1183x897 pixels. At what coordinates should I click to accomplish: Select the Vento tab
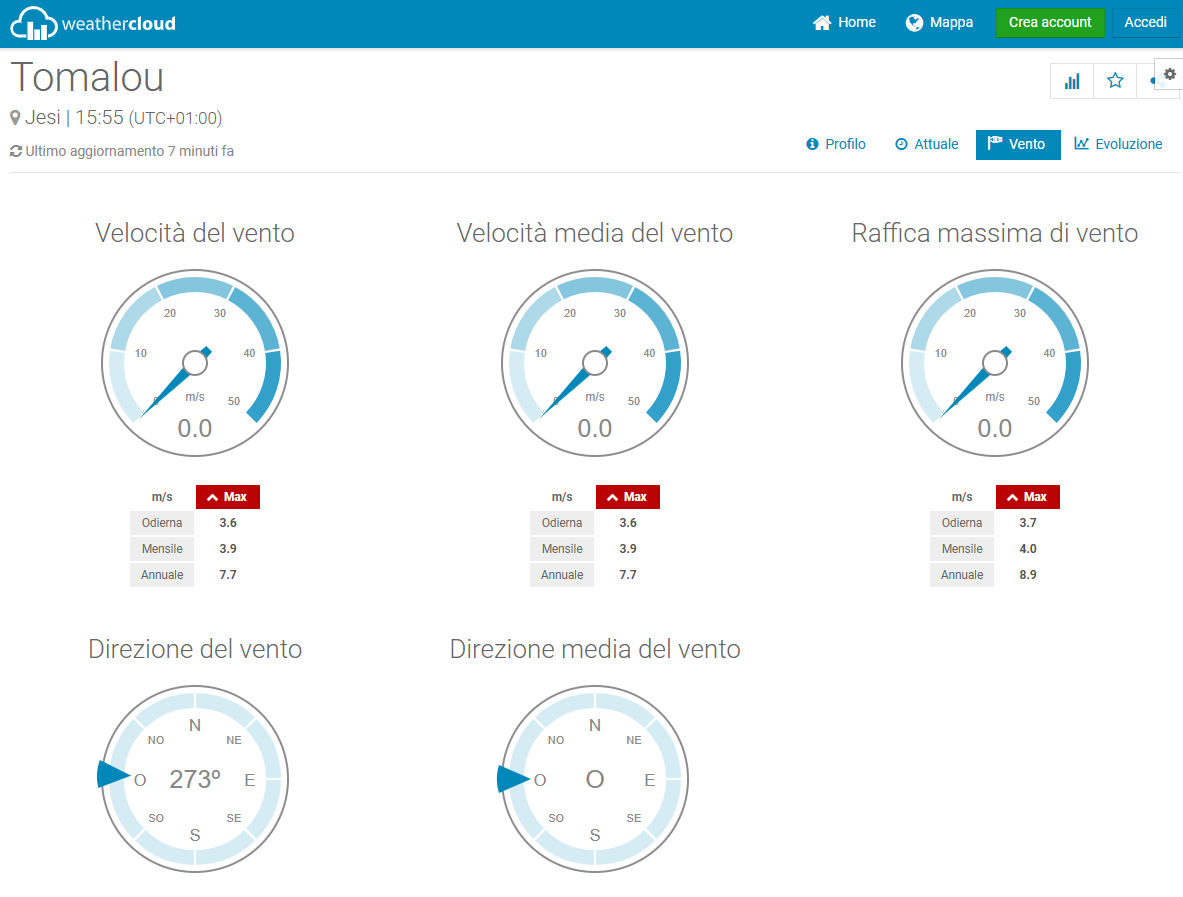(1017, 144)
